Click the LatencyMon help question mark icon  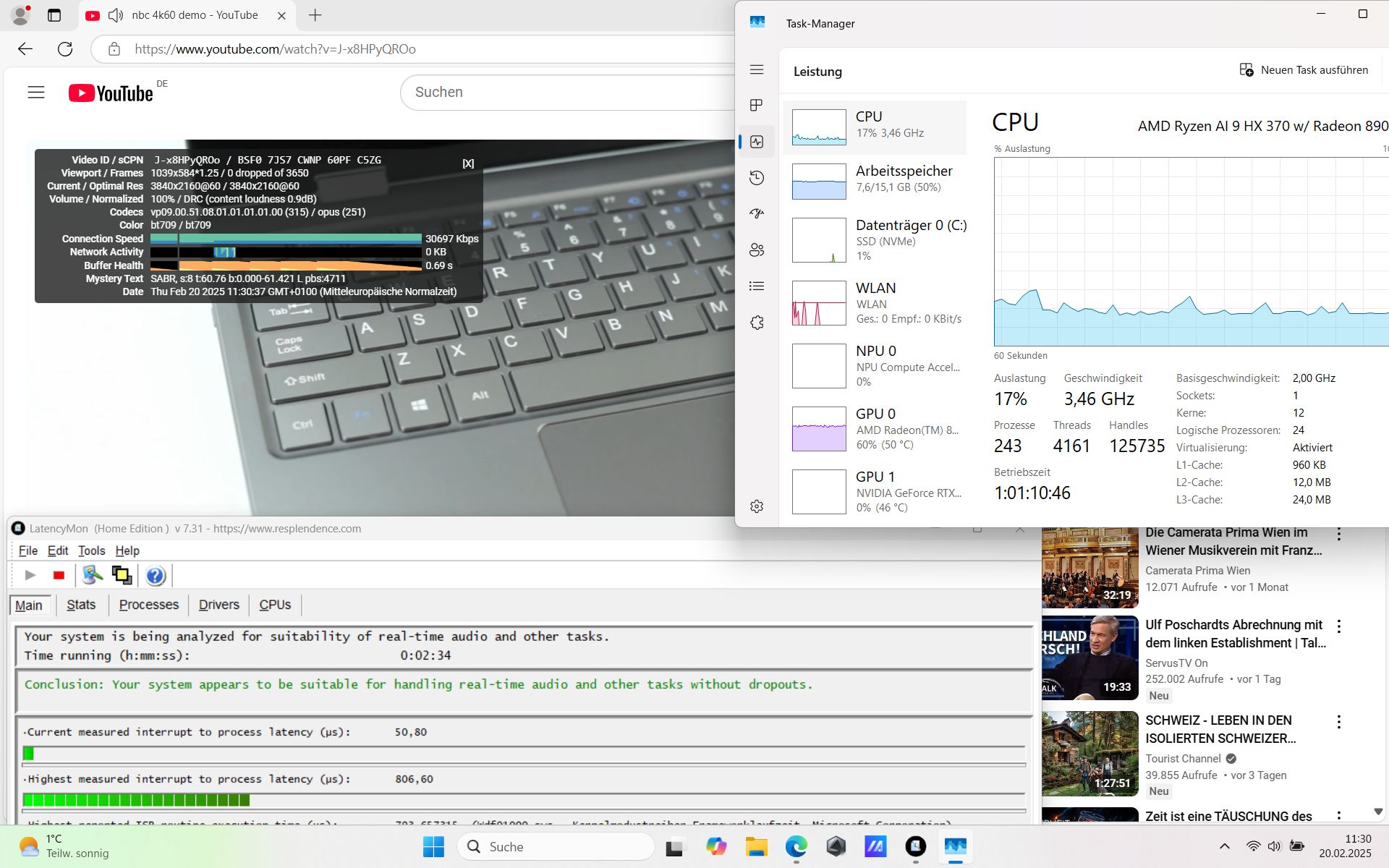(155, 576)
